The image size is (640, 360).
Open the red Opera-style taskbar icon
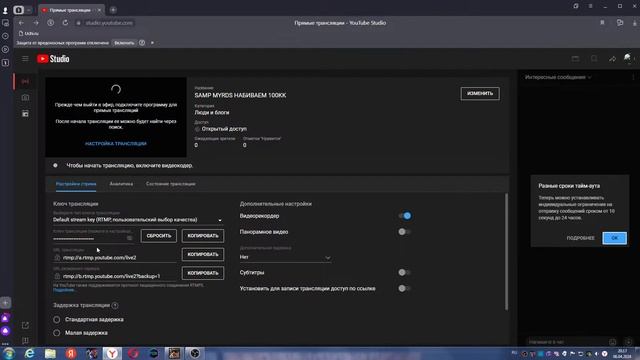133,353
